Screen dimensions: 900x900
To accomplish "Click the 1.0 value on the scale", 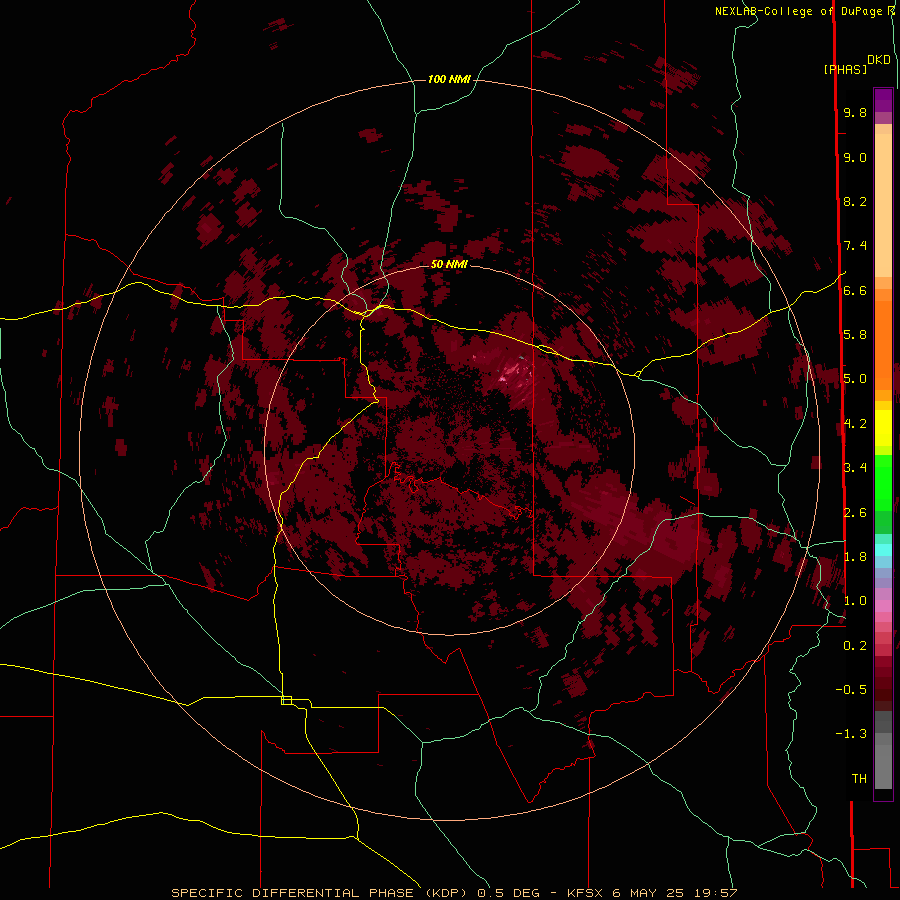I will click(x=855, y=601).
